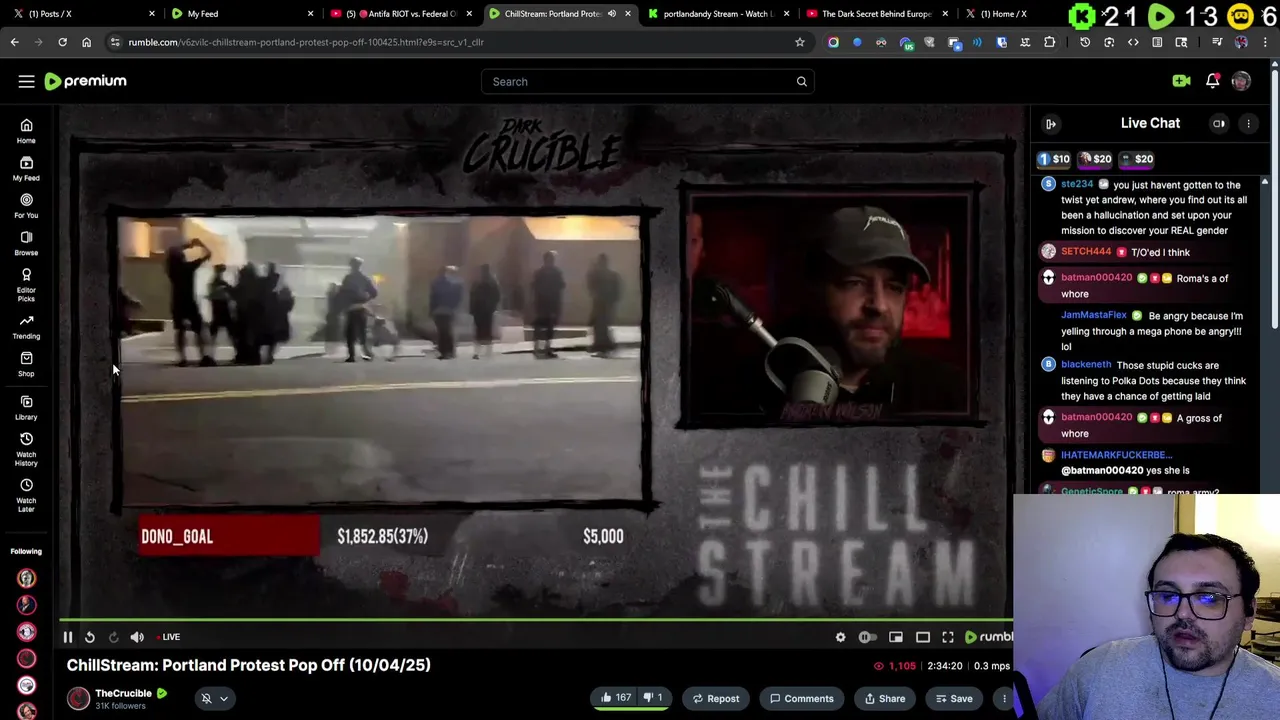The width and height of the screenshot is (1280, 720).
Task: Open the browser extensions puzzle icon
Action: [1049, 42]
